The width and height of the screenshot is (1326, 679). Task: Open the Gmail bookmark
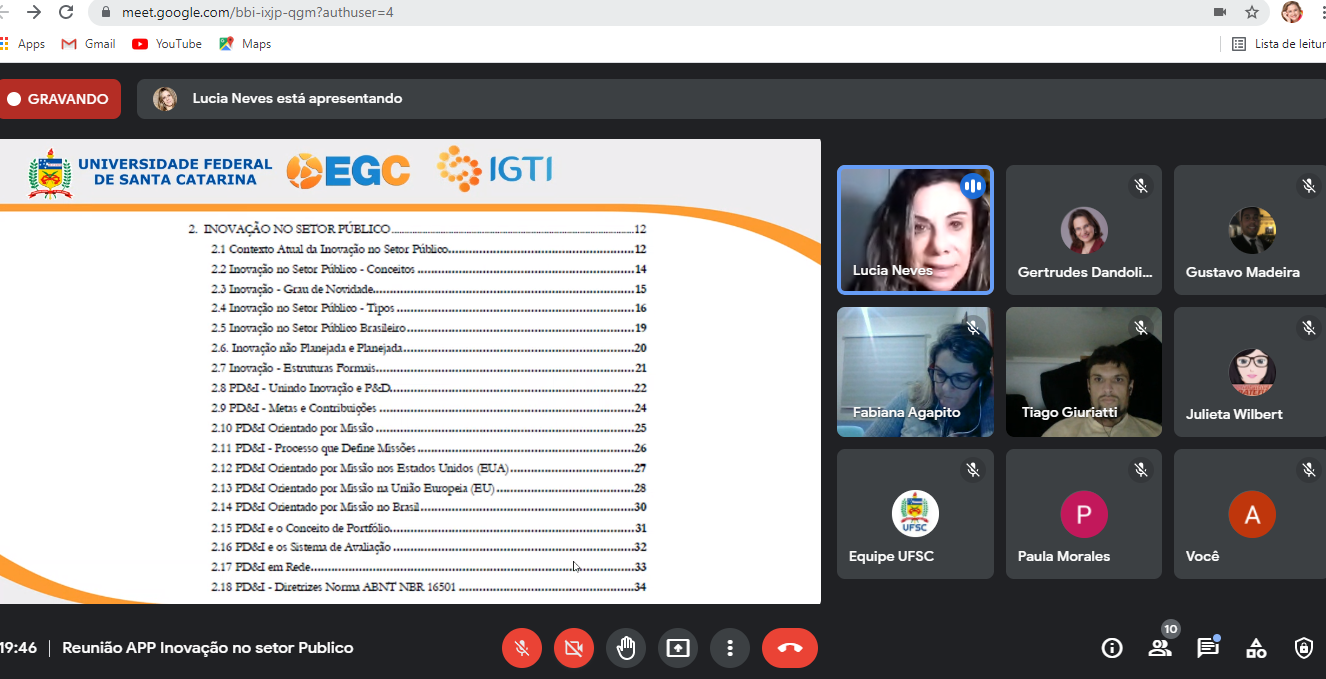click(88, 44)
